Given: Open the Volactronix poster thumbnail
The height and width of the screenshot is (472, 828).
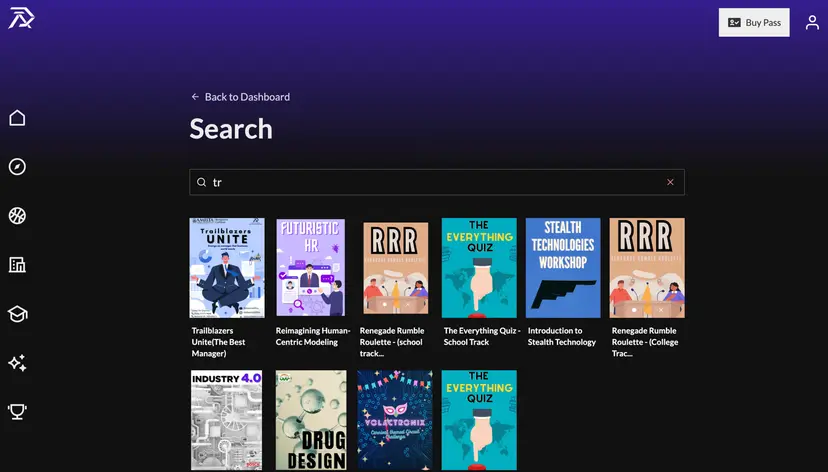Looking at the screenshot, I should pos(395,420).
